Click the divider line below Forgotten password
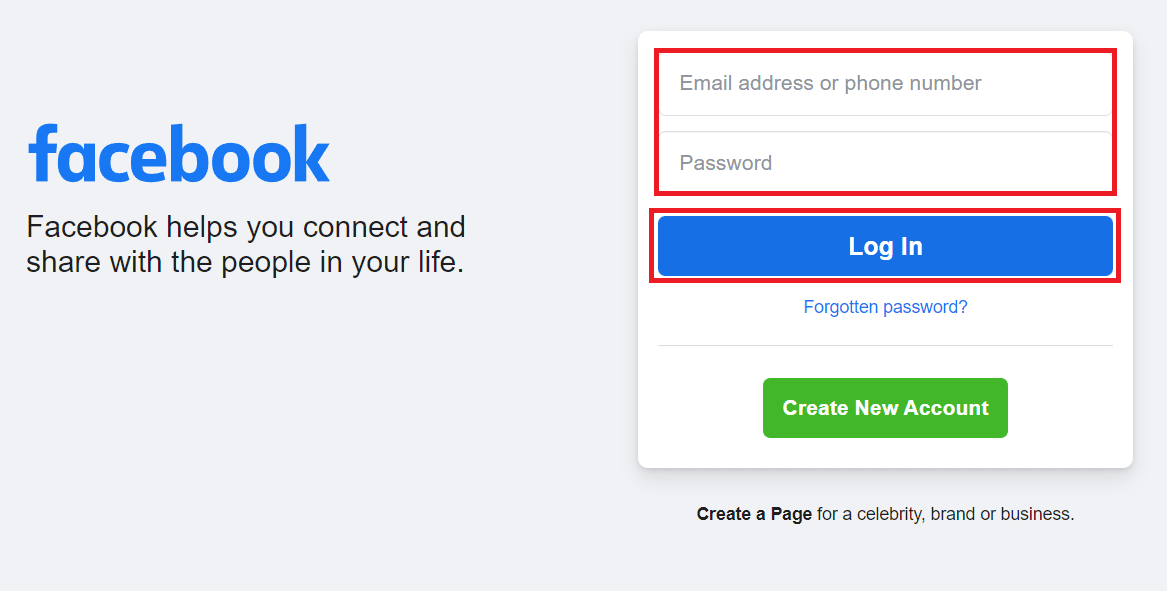1167x591 pixels. tap(885, 345)
